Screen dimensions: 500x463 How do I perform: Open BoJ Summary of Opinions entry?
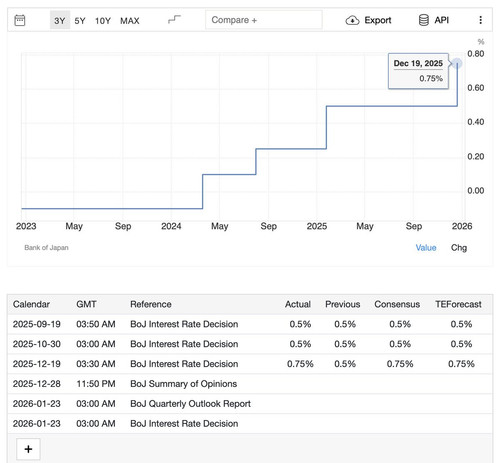pyautogui.click(x=184, y=384)
